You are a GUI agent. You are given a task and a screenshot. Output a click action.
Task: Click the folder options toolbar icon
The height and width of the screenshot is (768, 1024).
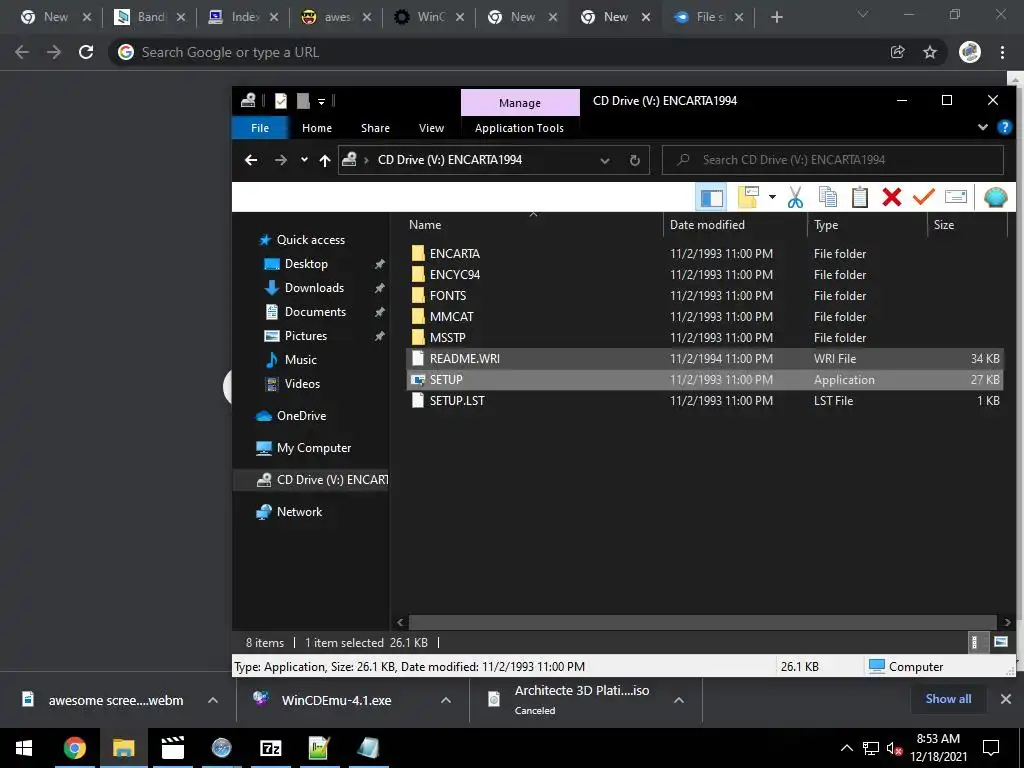point(748,197)
